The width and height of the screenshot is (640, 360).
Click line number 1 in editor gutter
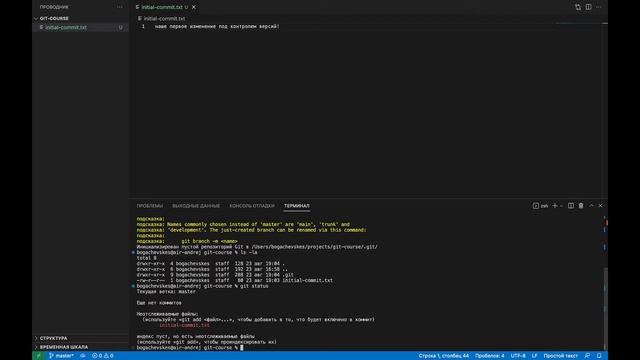pos(143,27)
